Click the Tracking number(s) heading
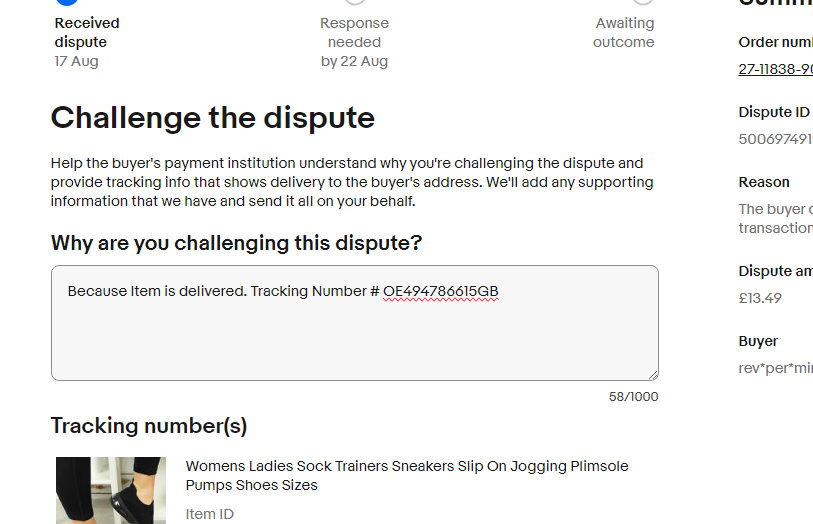This screenshot has width=813, height=524. click(x=149, y=426)
